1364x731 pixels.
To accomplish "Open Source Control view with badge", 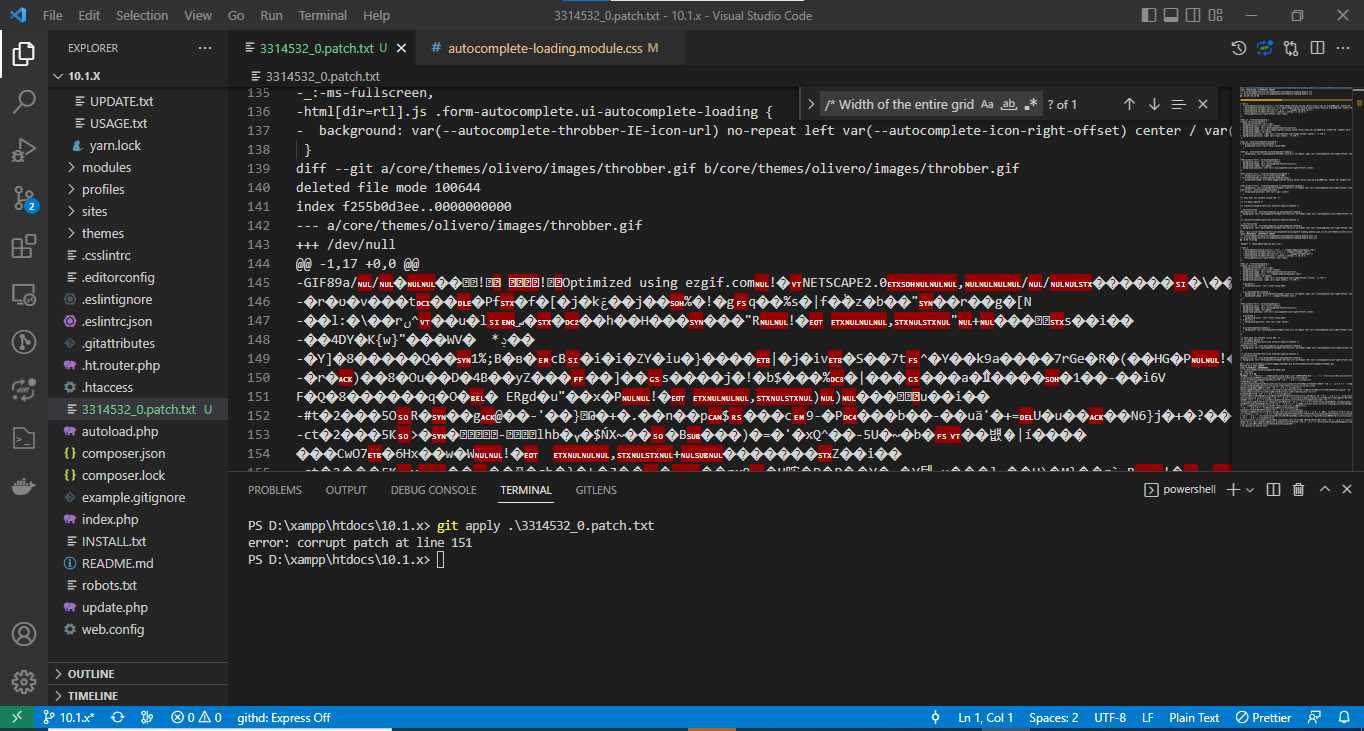I will pyautogui.click(x=24, y=198).
